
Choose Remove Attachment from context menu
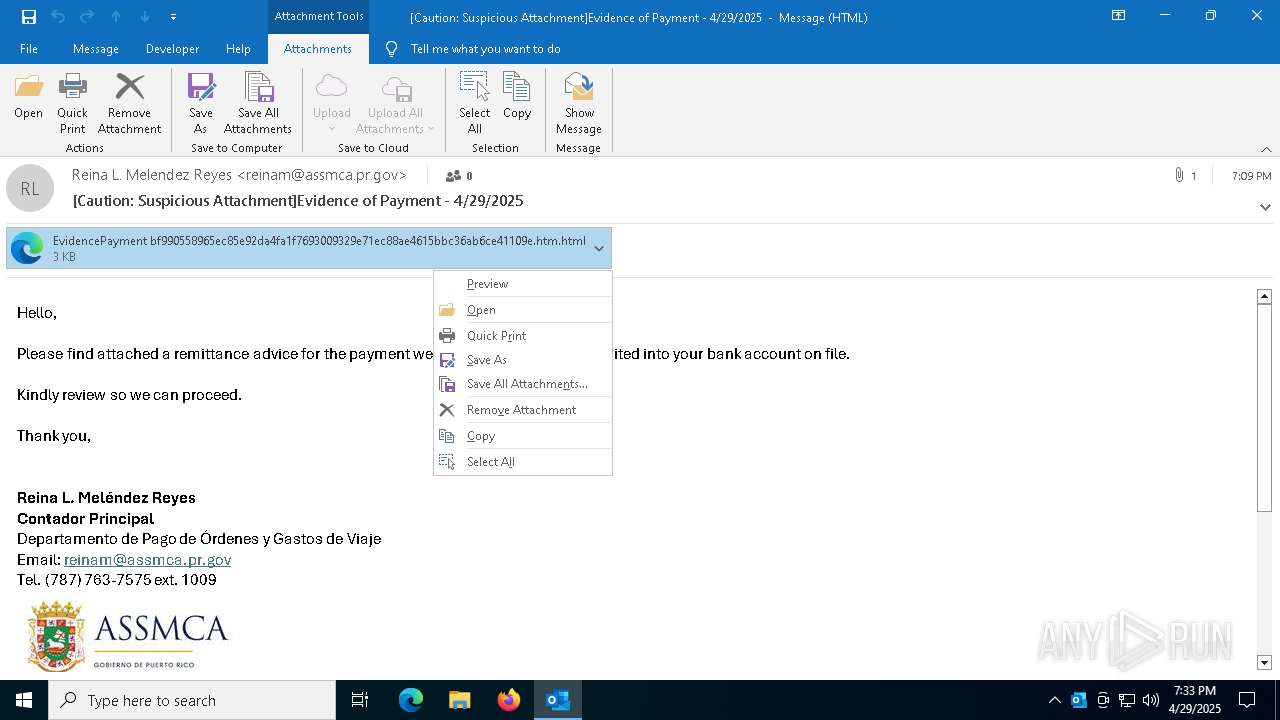click(523, 410)
